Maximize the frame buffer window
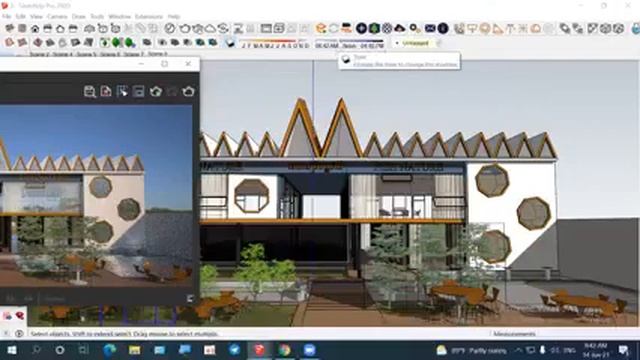The image size is (640, 360). point(164,64)
